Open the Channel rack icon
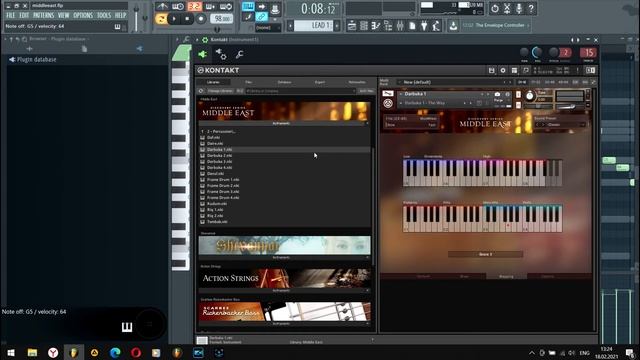This screenshot has width=640, height=360. coord(364,26)
